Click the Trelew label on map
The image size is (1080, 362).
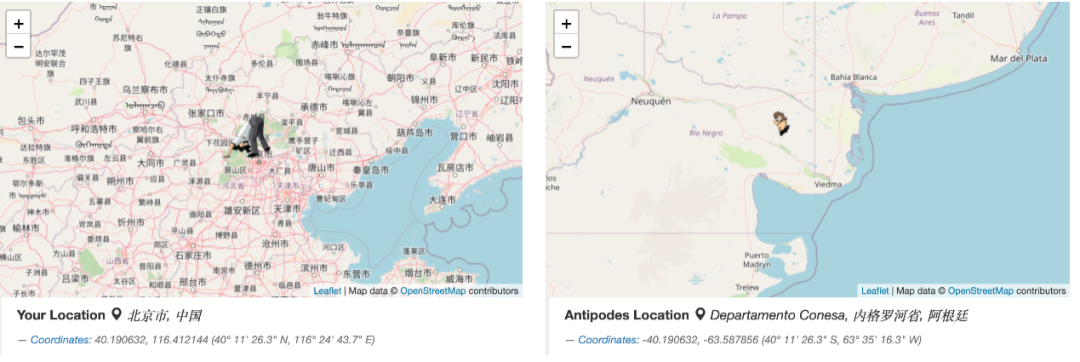pyautogui.click(x=747, y=287)
